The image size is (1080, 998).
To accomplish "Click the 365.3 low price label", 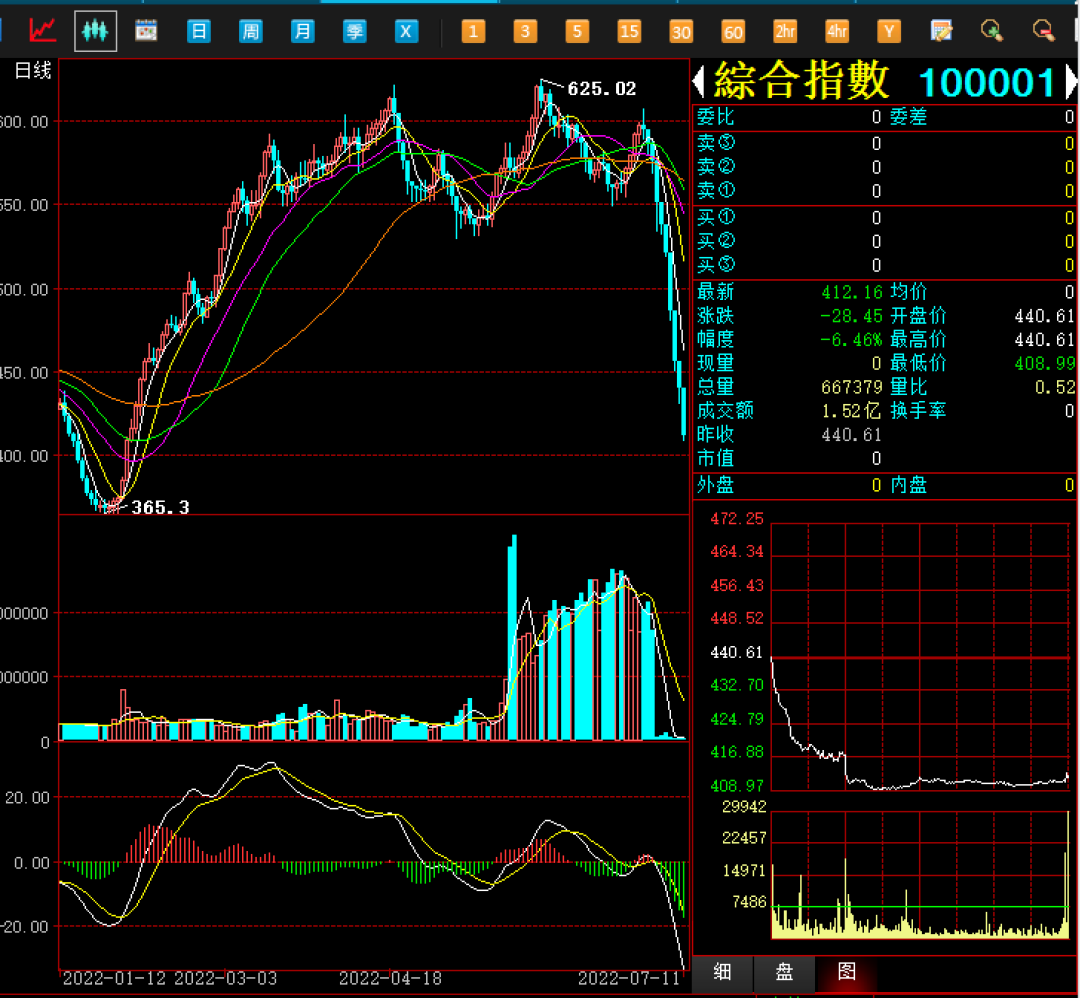I will coord(160,508).
